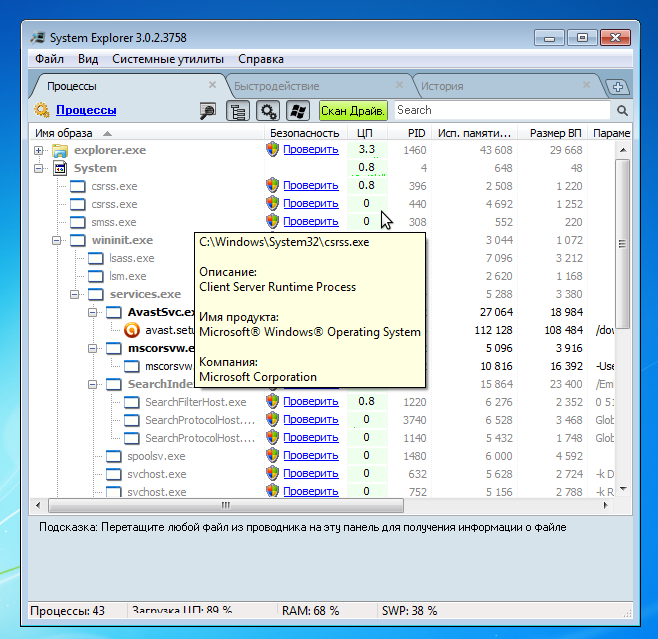
Task: Click the shield icon in explorer.exe row
Action: [272, 149]
